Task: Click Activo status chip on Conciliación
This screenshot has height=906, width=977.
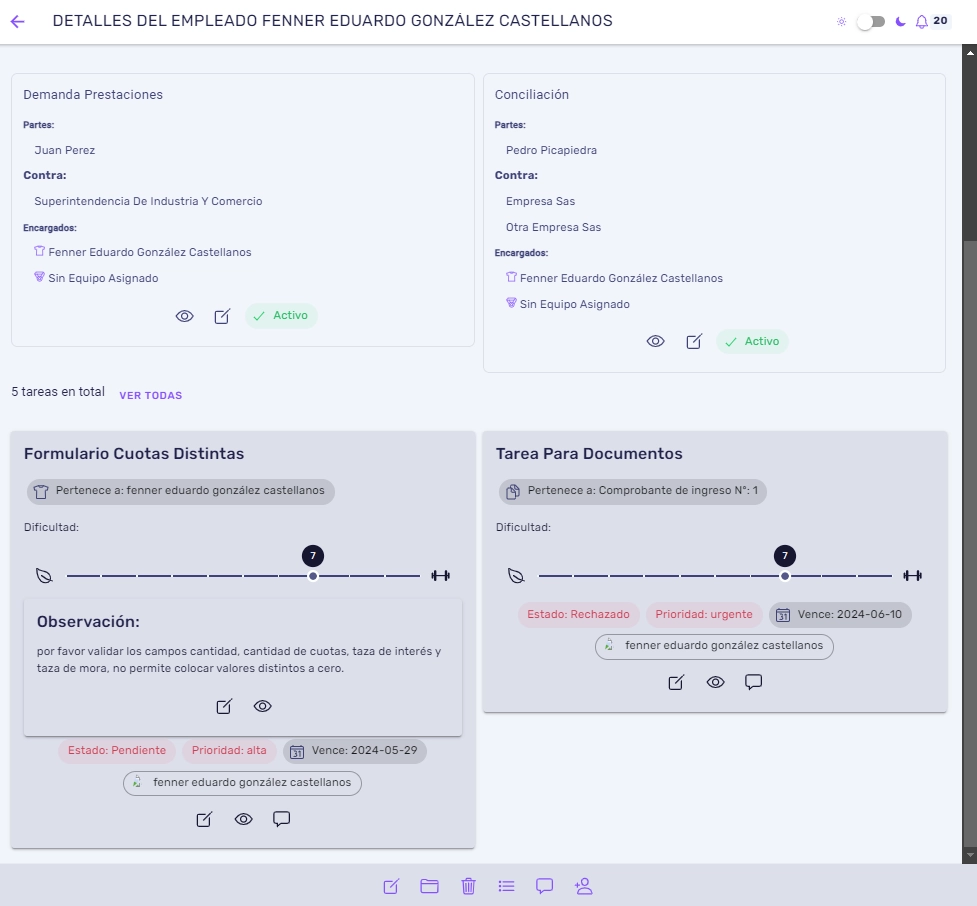Action: [752, 341]
